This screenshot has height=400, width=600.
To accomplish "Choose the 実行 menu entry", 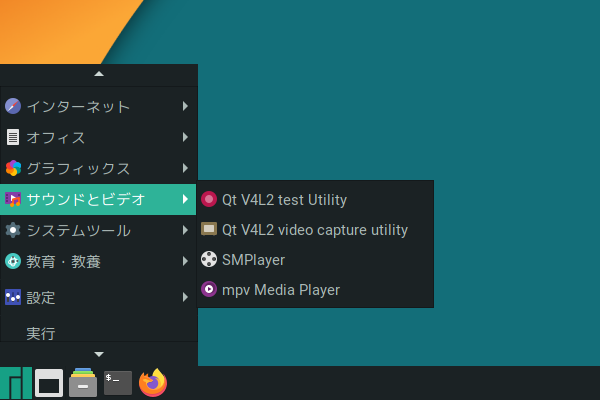I will pyautogui.click(x=99, y=330).
